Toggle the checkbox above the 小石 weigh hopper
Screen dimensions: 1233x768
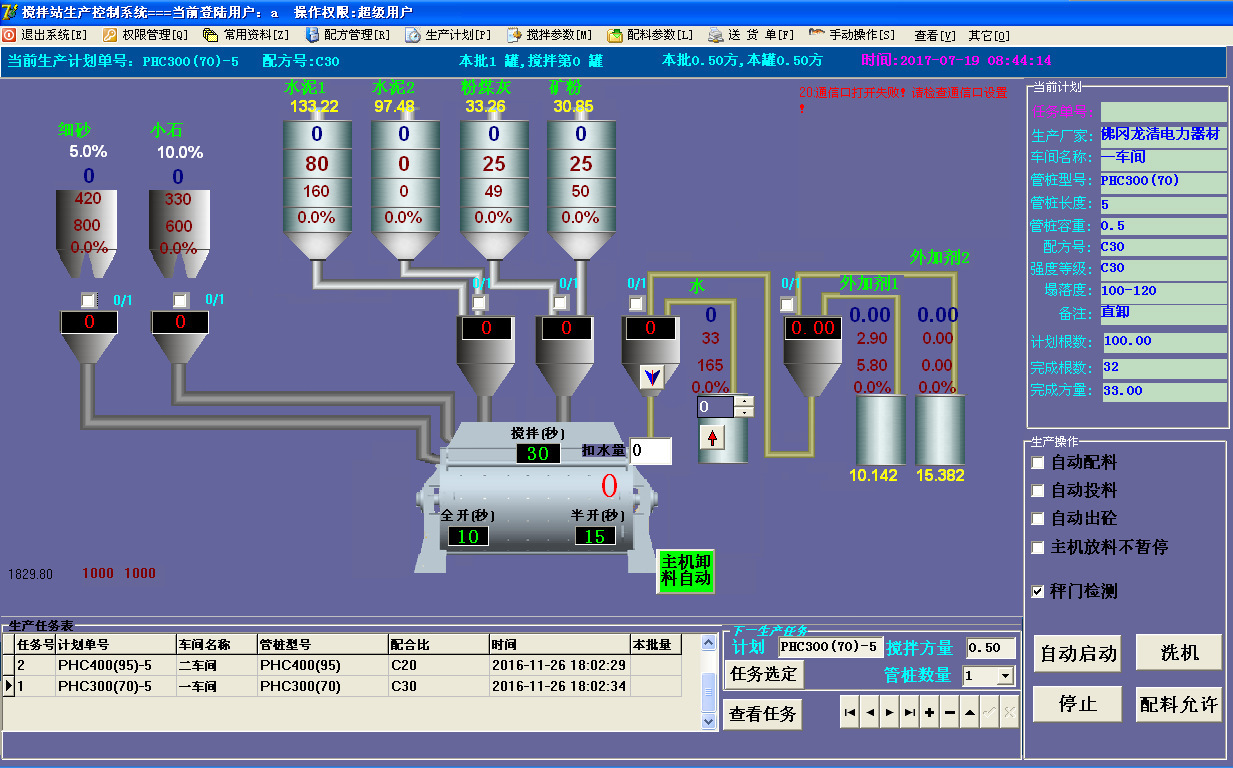coord(180,300)
